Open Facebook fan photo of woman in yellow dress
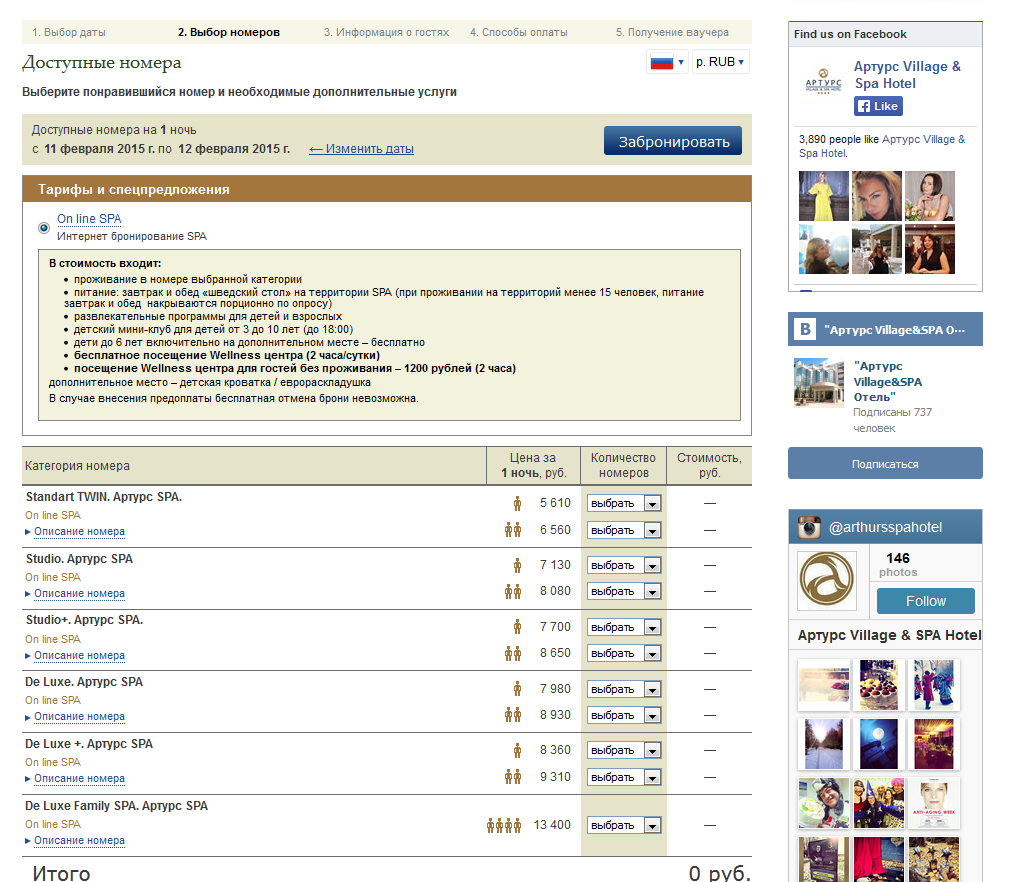The height and width of the screenshot is (882, 1018). pyautogui.click(x=823, y=196)
